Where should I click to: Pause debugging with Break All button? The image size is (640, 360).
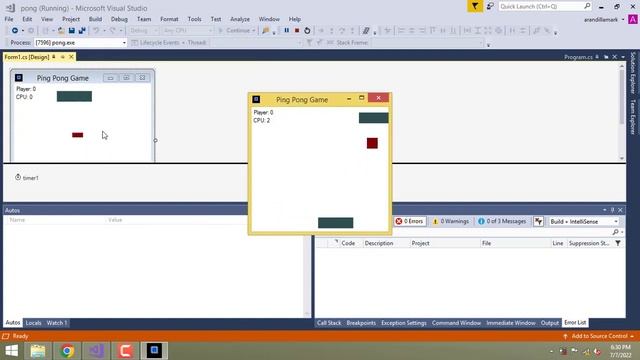[x=287, y=31]
